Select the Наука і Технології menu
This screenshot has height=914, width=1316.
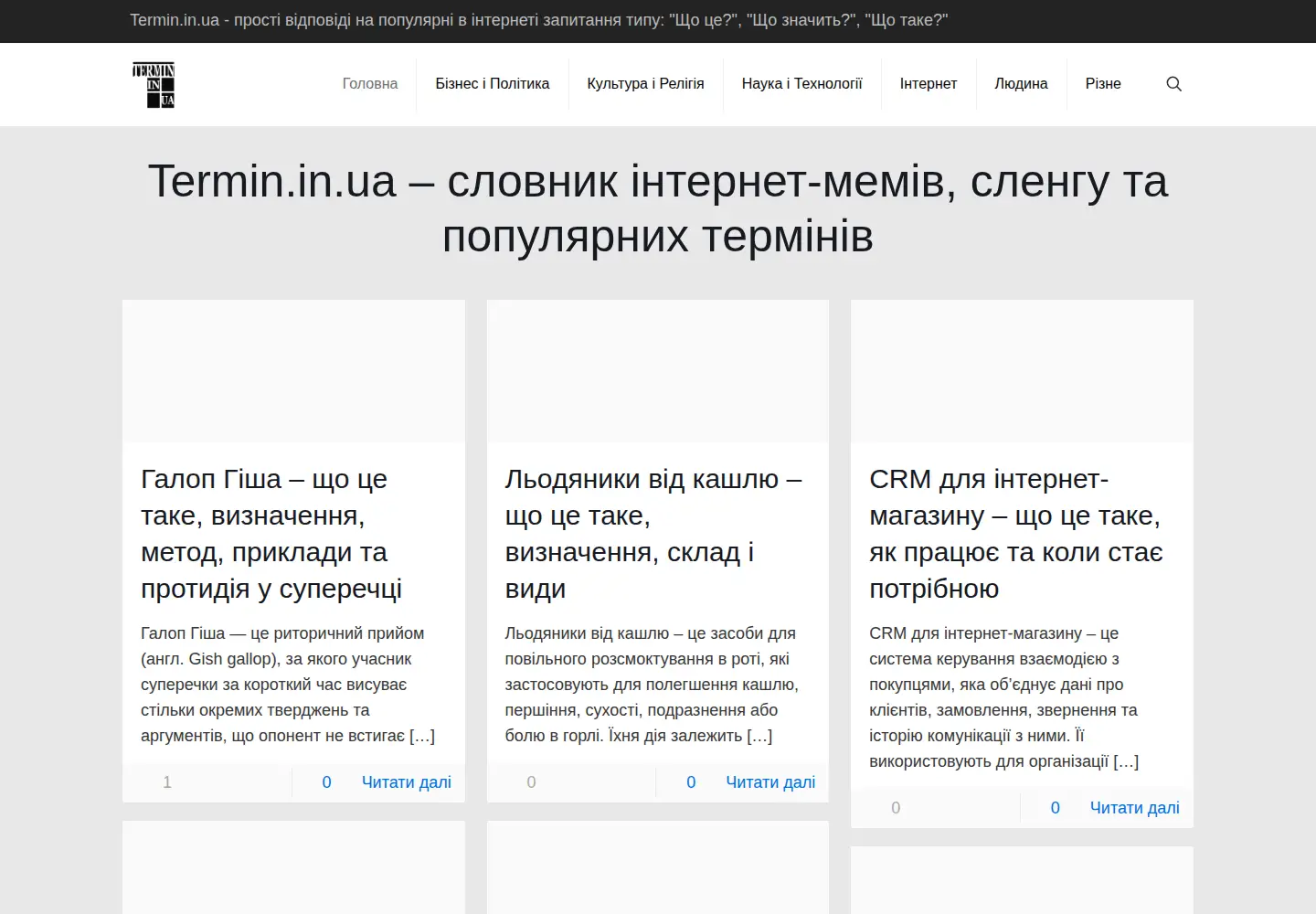point(802,84)
